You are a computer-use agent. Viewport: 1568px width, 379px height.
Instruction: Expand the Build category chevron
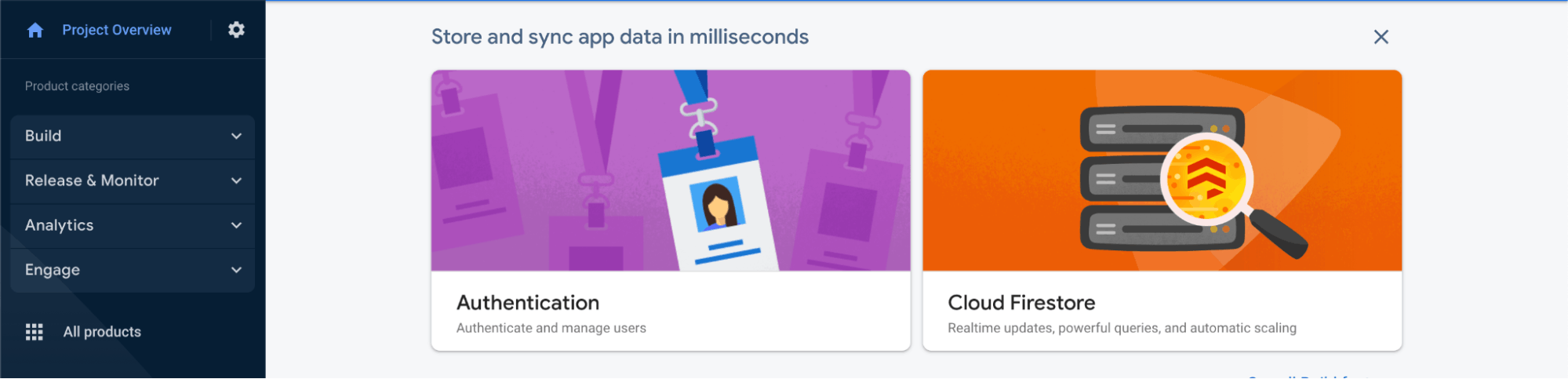pos(236,137)
